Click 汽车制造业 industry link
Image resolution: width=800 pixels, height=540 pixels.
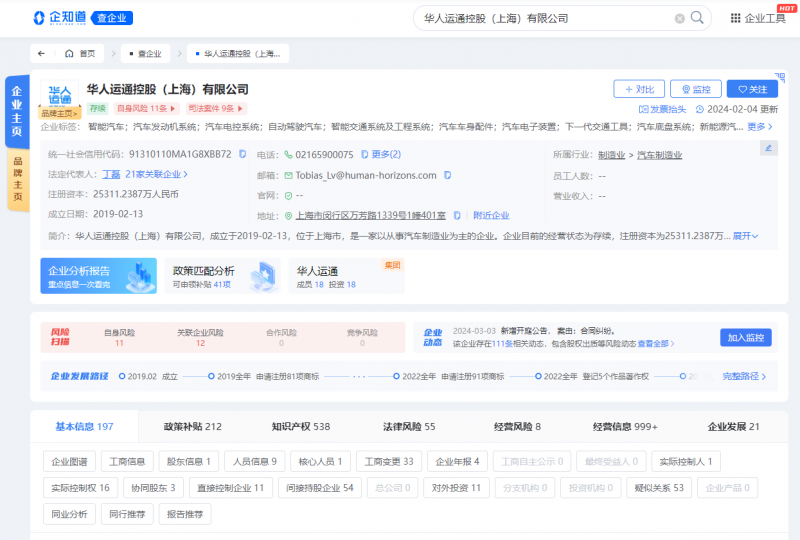(659, 155)
